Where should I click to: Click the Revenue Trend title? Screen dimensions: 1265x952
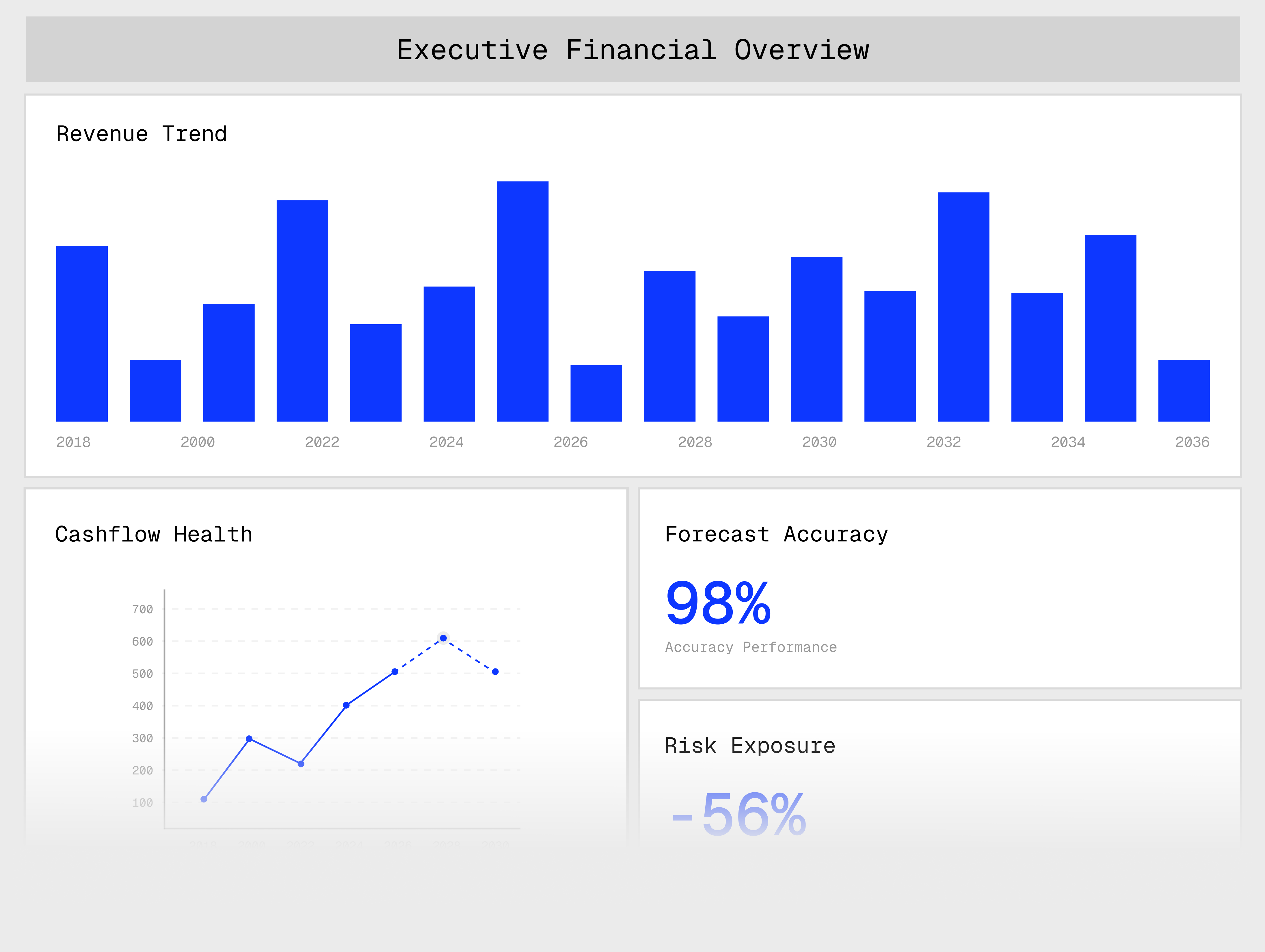click(x=141, y=134)
